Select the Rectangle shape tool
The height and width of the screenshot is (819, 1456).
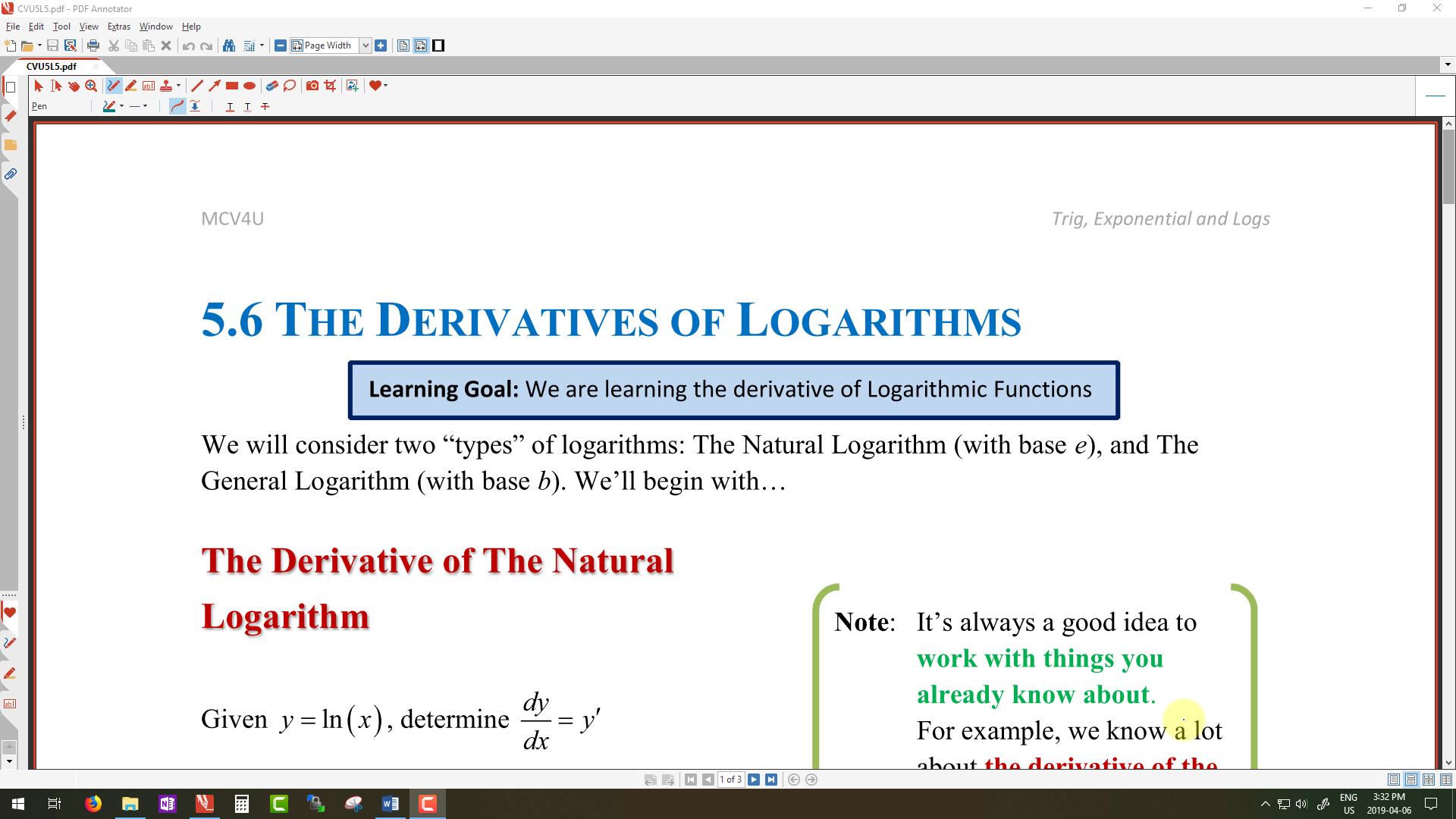point(232,86)
